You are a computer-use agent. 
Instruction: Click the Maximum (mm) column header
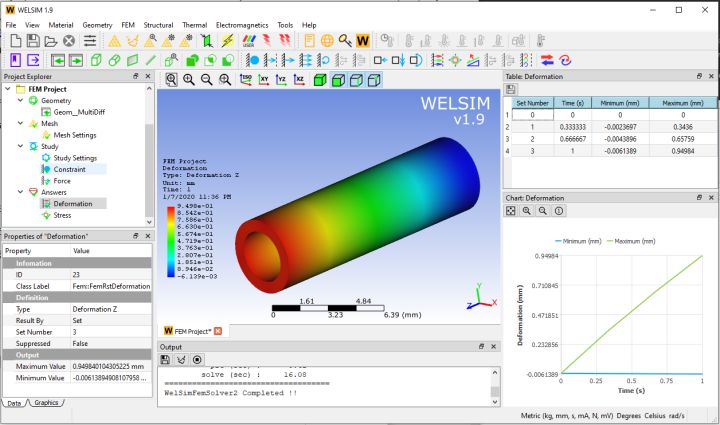tap(683, 102)
